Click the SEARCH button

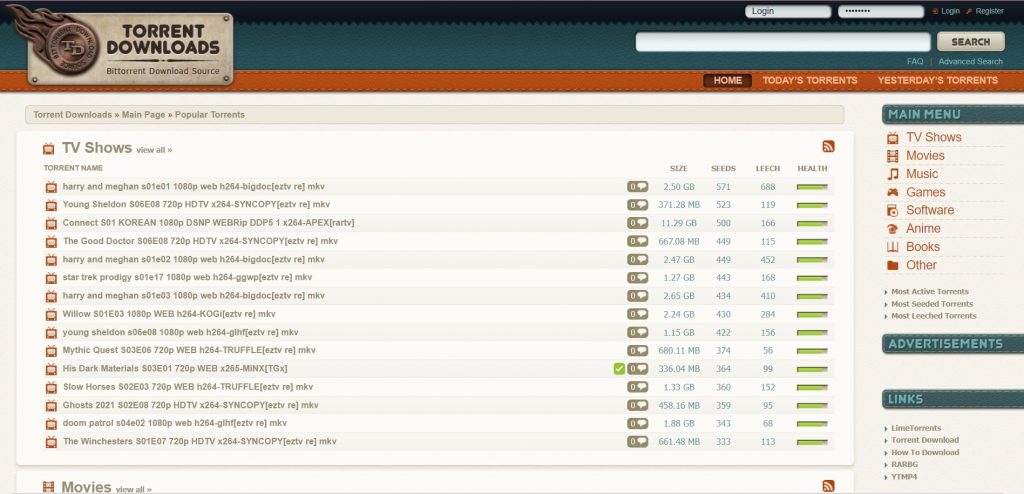[x=970, y=42]
